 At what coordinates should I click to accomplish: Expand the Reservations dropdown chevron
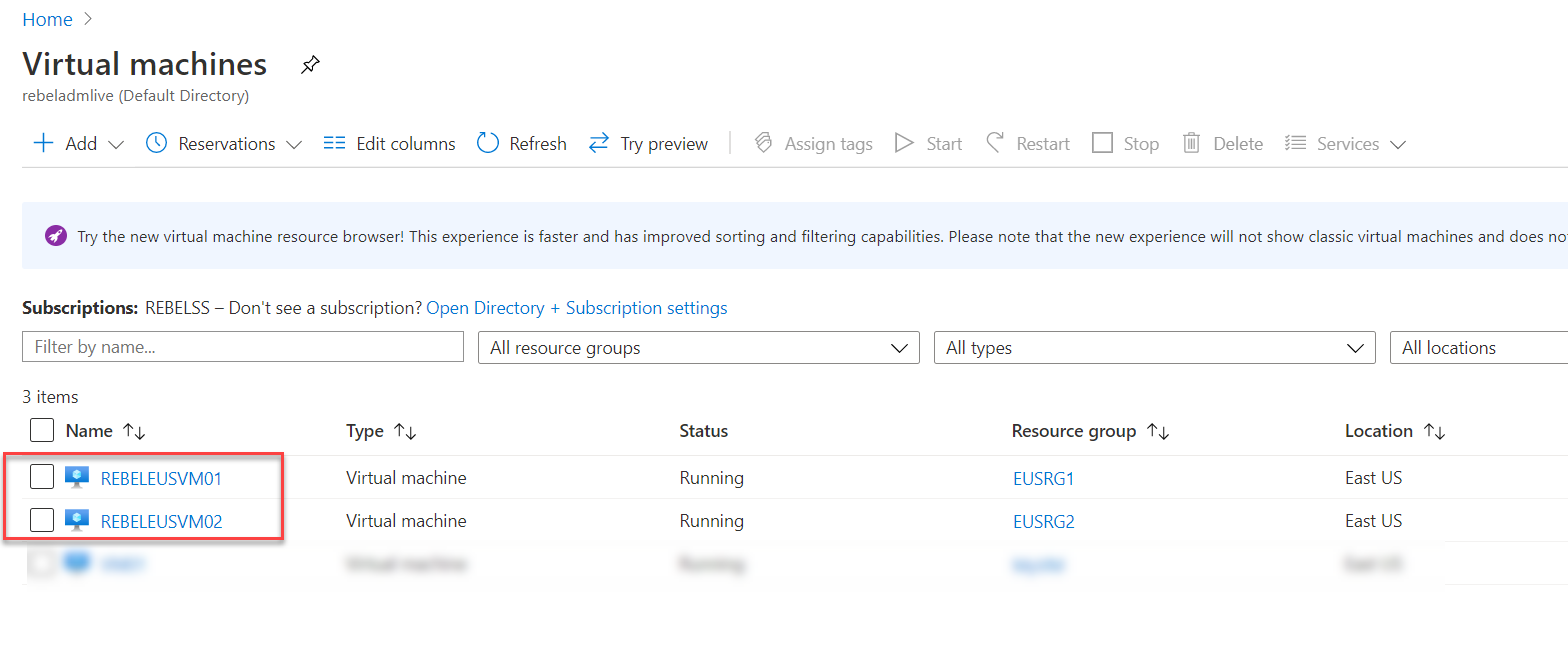click(293, 144)
